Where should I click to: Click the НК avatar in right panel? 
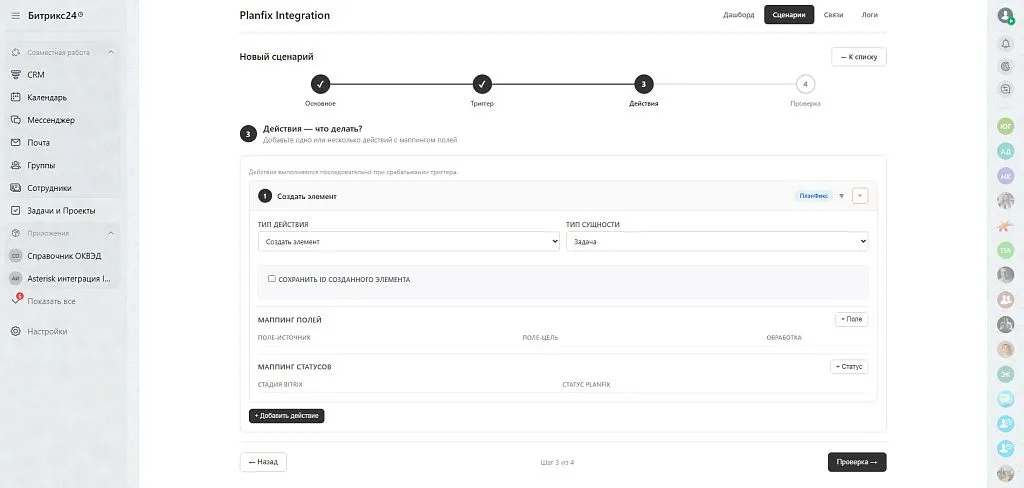[1006, 176]
